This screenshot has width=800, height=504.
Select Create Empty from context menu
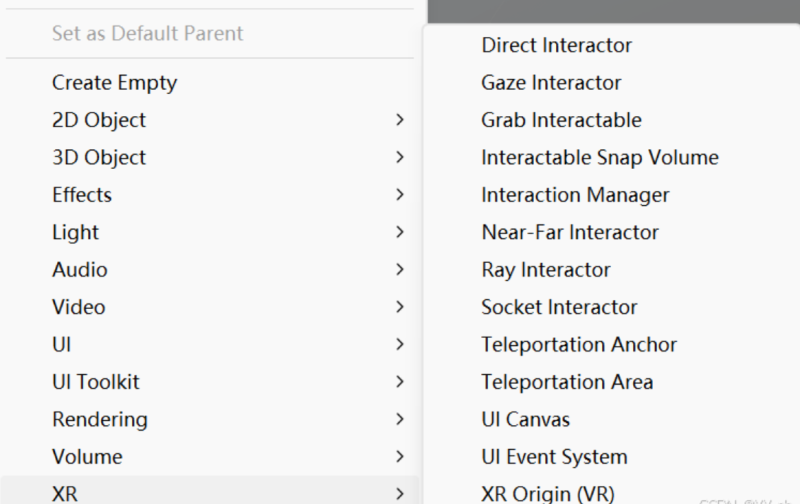114,82
